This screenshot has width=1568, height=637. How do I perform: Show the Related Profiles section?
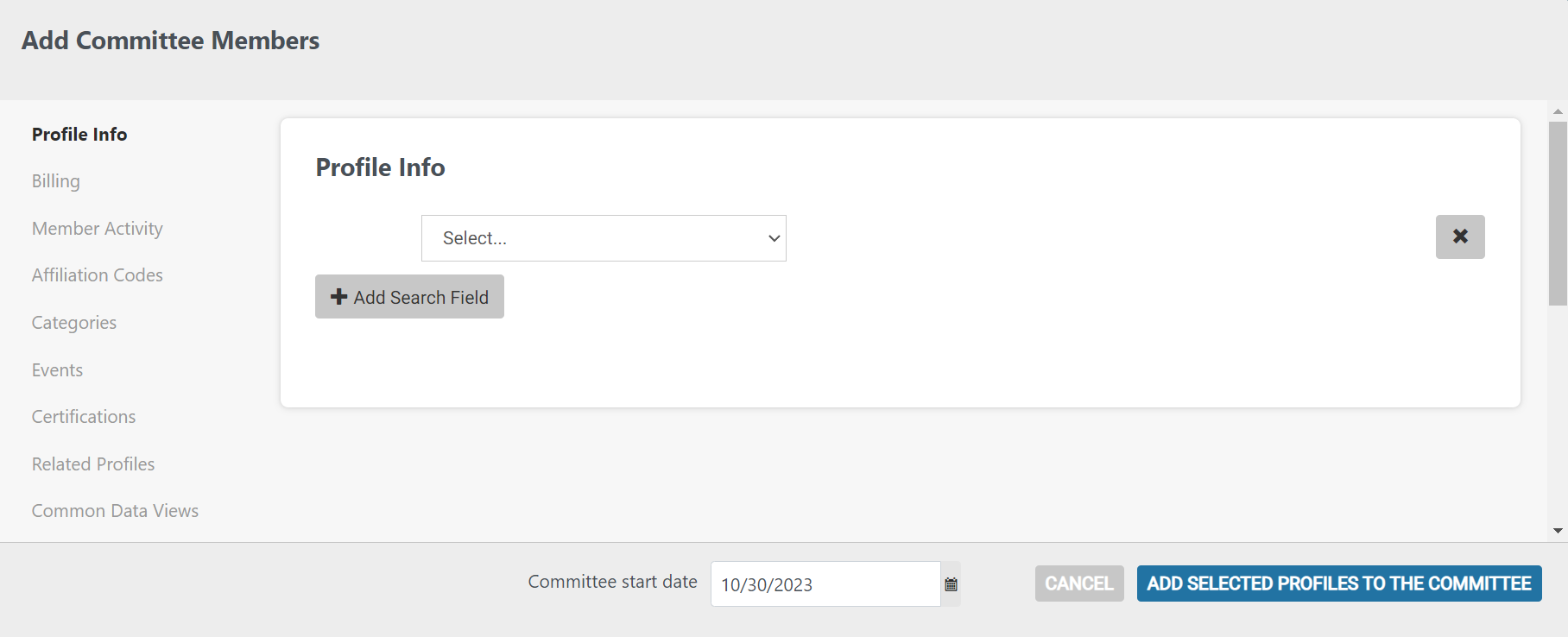click(93, 464)
